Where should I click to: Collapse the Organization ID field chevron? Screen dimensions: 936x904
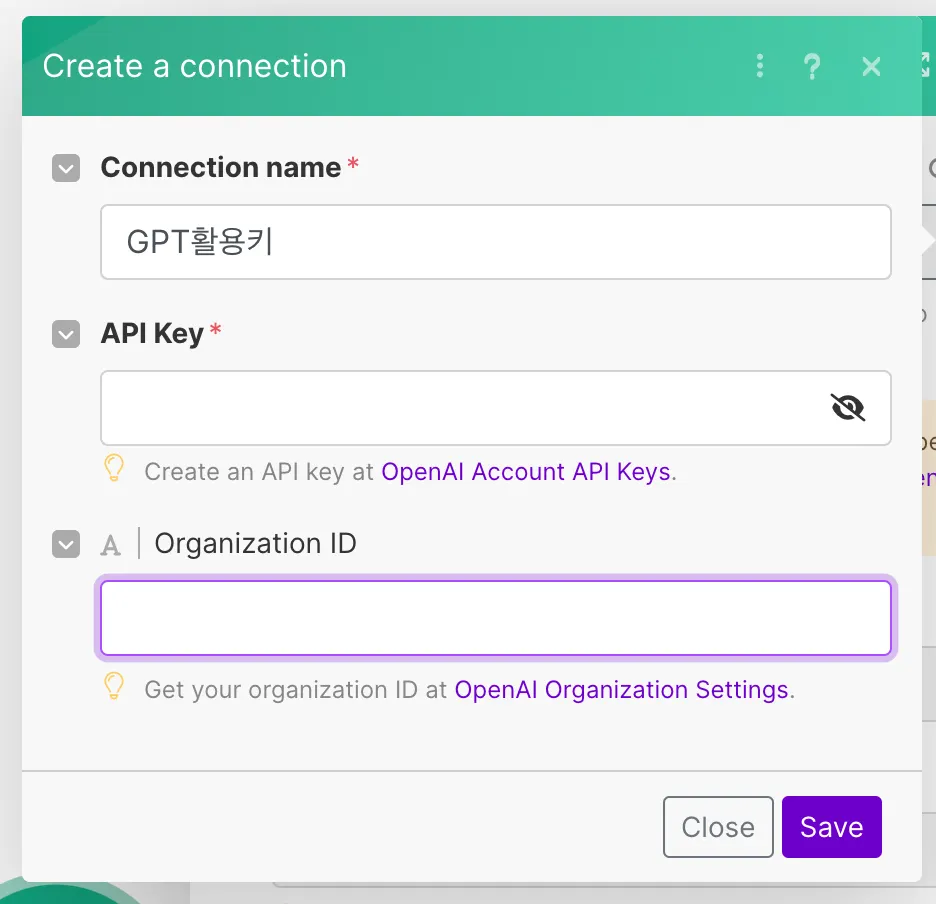click(66, 544)
